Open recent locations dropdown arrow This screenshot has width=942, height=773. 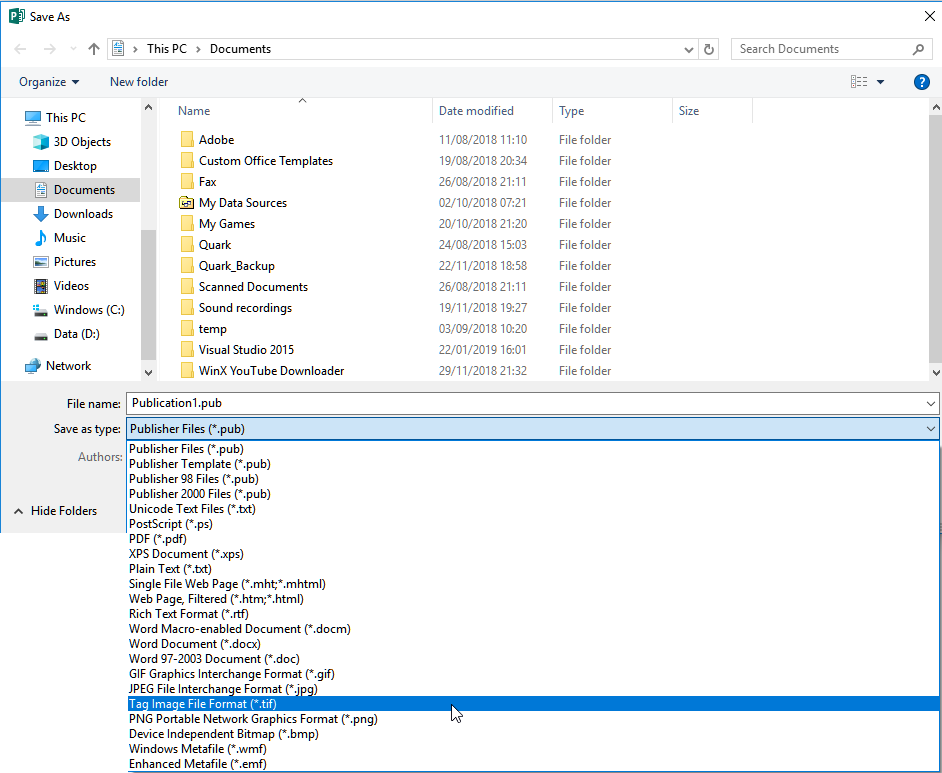tap(73, 49)
